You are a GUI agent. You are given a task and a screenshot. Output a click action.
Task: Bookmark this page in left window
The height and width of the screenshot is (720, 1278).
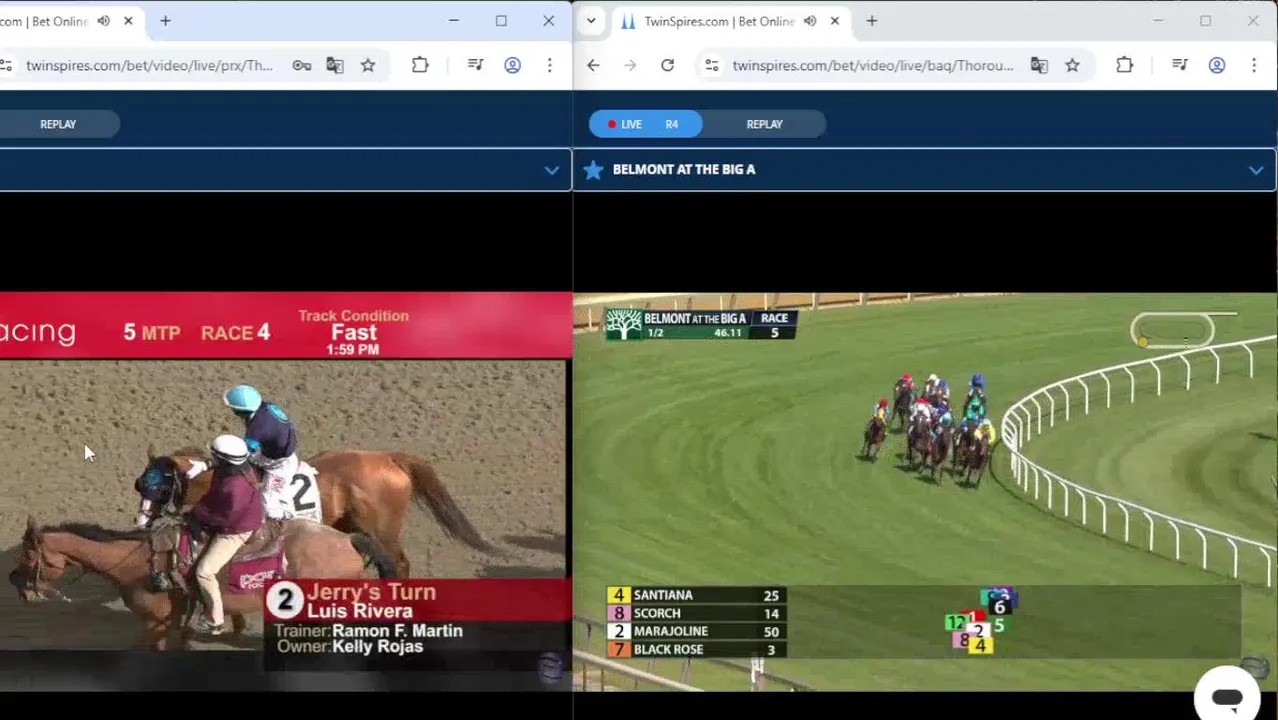(x=368, y=66)
